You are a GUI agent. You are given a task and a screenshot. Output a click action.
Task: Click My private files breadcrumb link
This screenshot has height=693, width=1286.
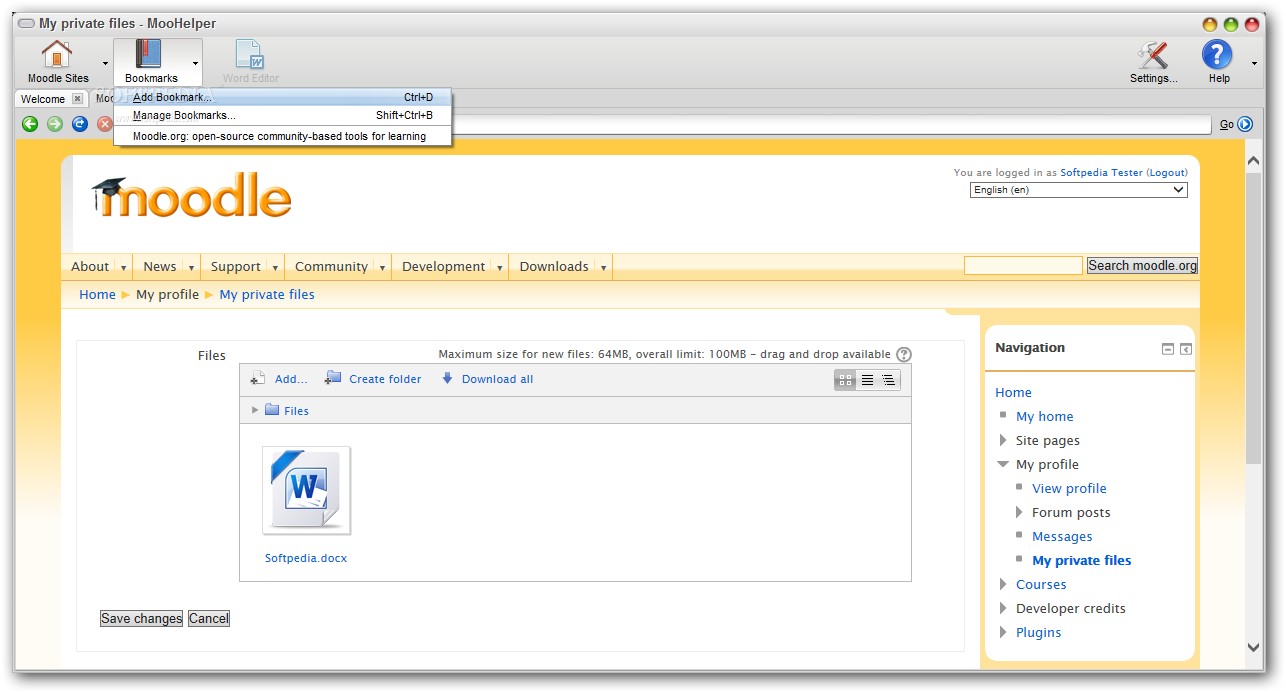click(267, 294)
